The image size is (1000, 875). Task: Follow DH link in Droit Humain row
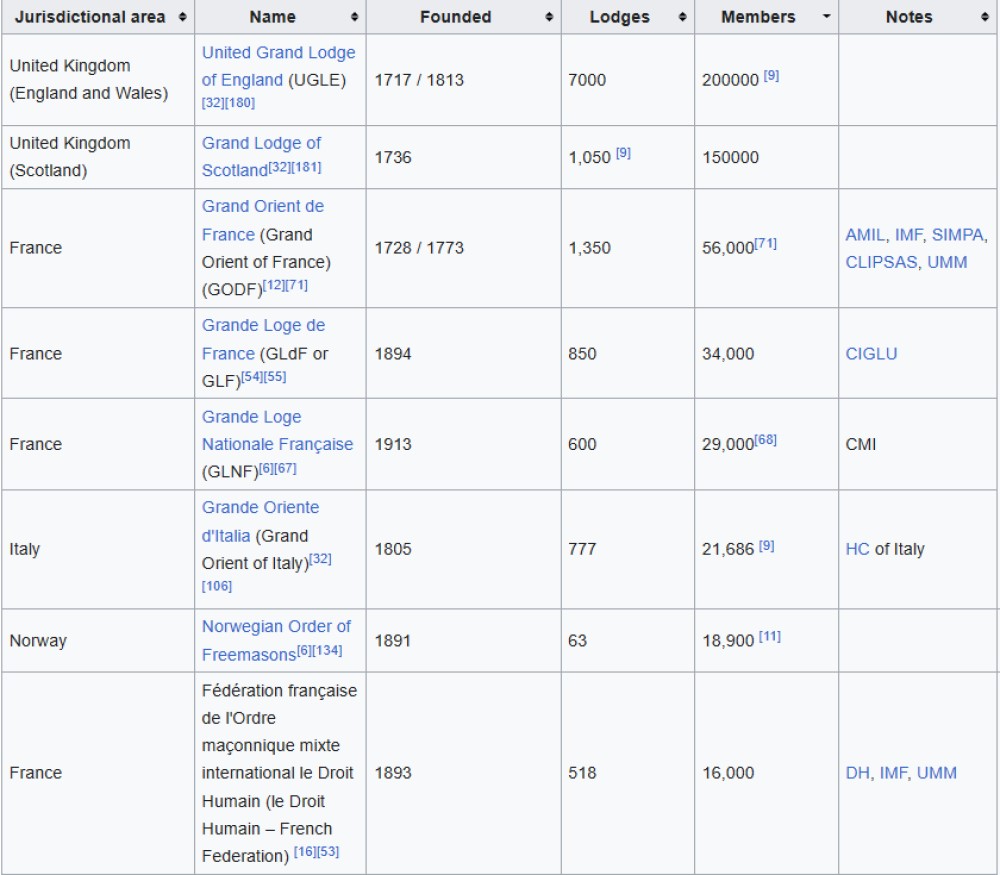click(x=857, y=773)
